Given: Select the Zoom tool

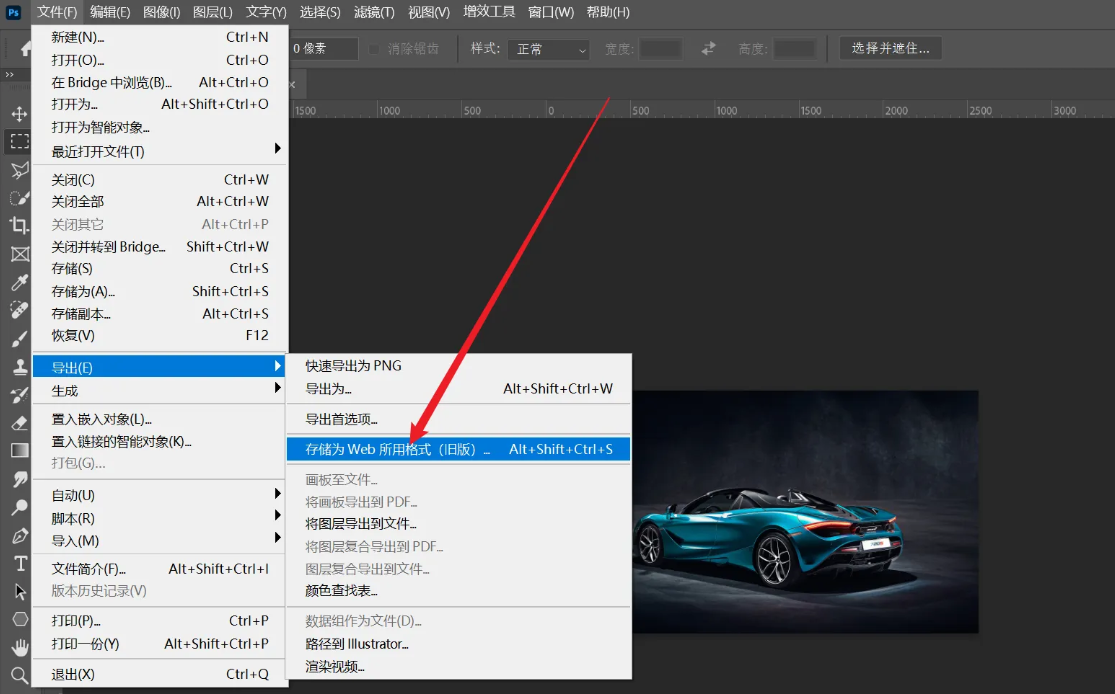Looking at the screenshot, I should tap(19, 675).
